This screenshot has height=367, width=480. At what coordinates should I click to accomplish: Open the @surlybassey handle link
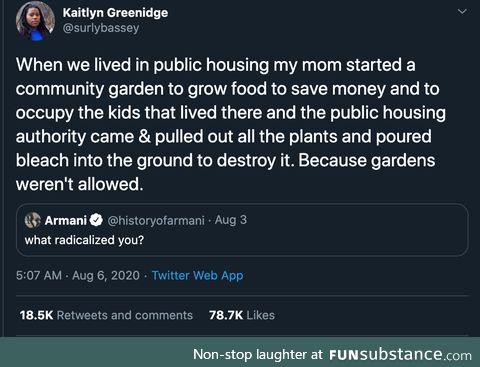pyautogui.click(x=101, y=28)
